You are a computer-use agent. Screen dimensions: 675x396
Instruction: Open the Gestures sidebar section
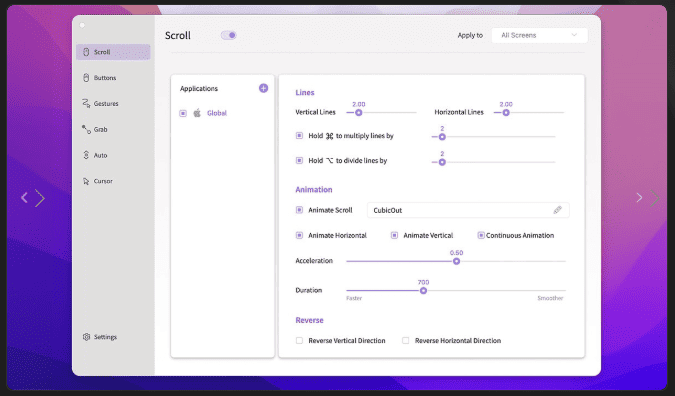pos(100,104)
